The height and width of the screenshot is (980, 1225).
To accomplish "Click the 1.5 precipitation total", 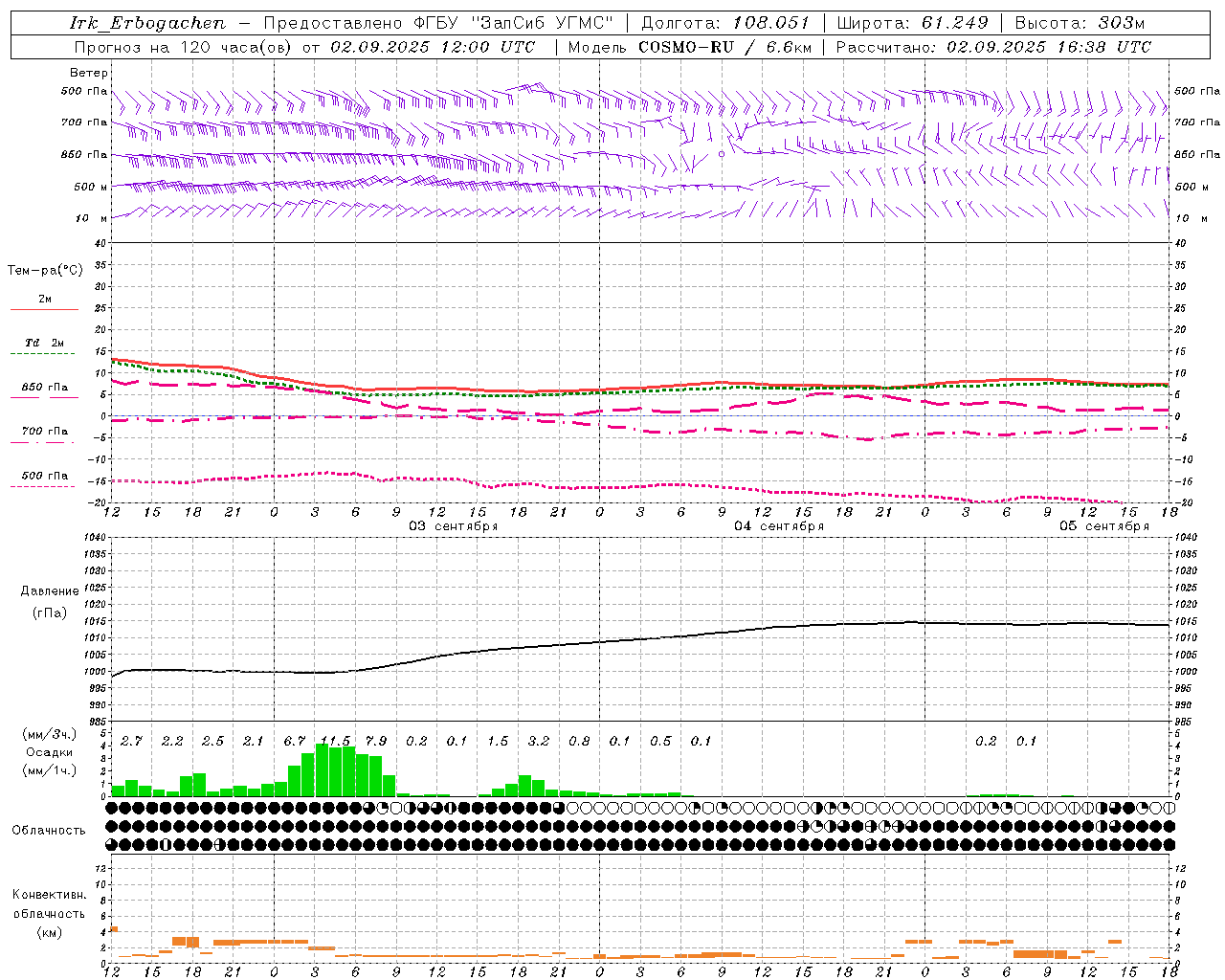I will point(498,742).
